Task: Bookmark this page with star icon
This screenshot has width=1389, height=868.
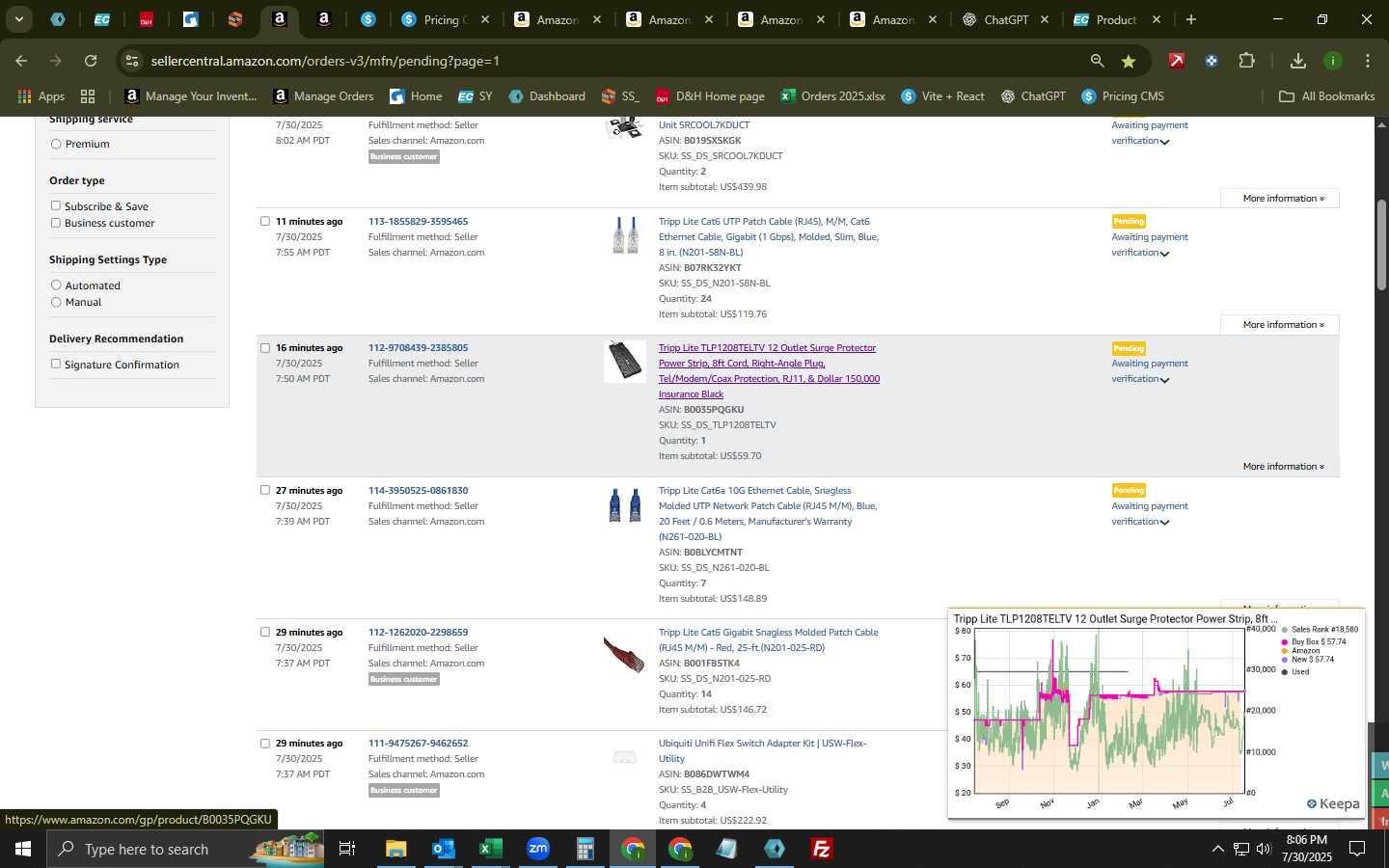Action: coord(1128,61)
